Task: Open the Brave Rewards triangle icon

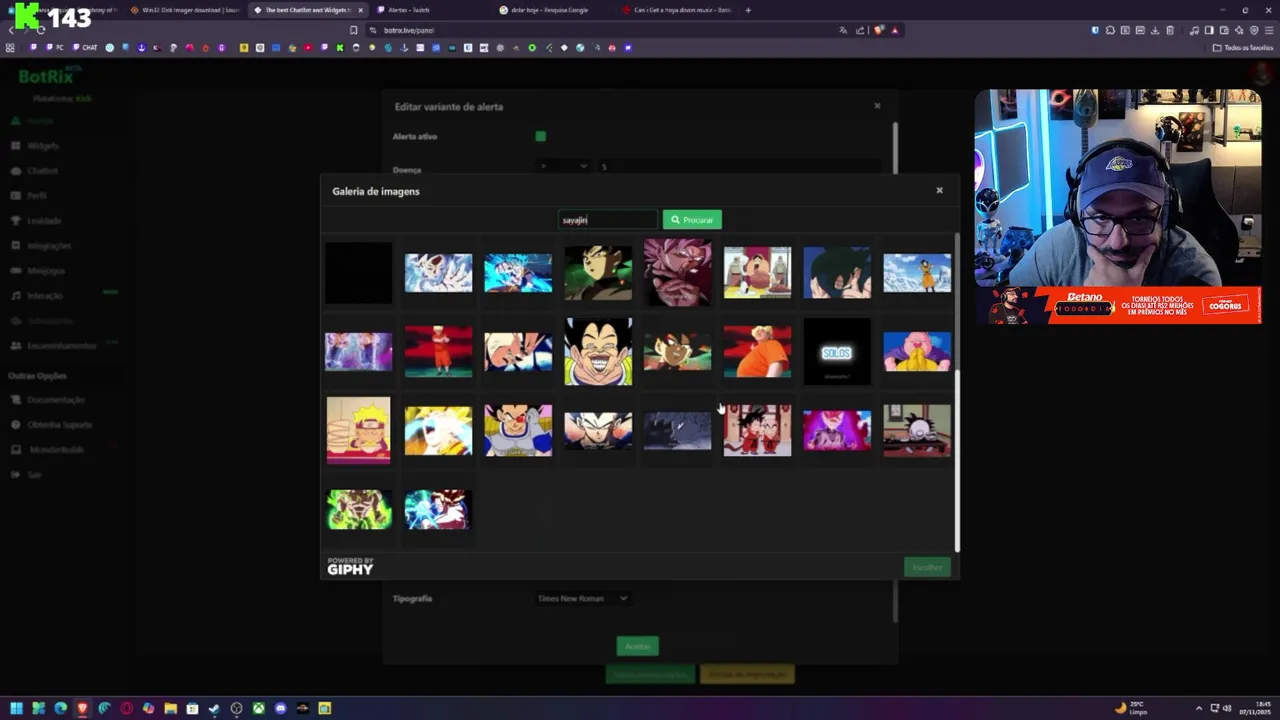Action: (x=895, y=30)
